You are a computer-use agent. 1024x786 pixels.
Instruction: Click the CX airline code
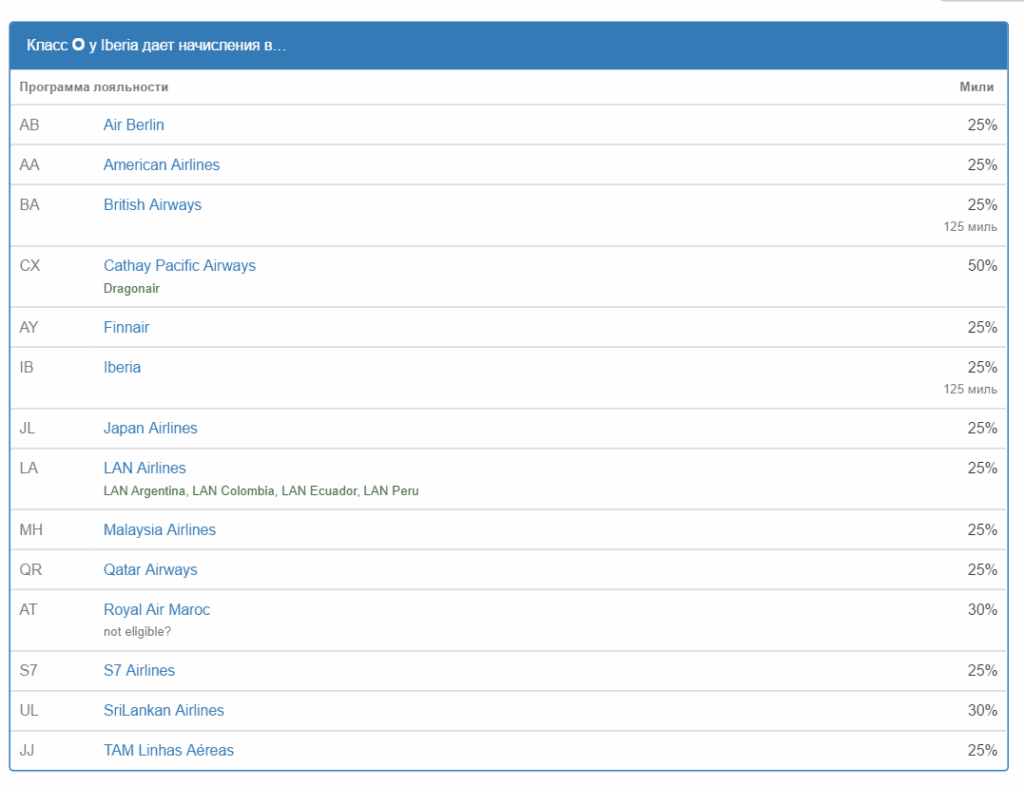tap(29, 266)
